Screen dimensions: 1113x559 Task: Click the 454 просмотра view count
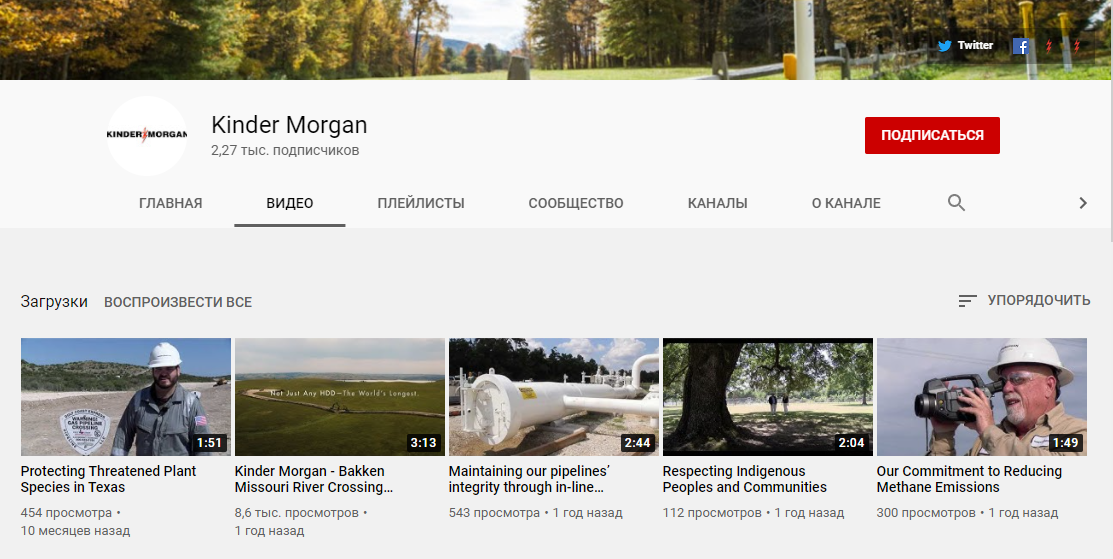66,512
